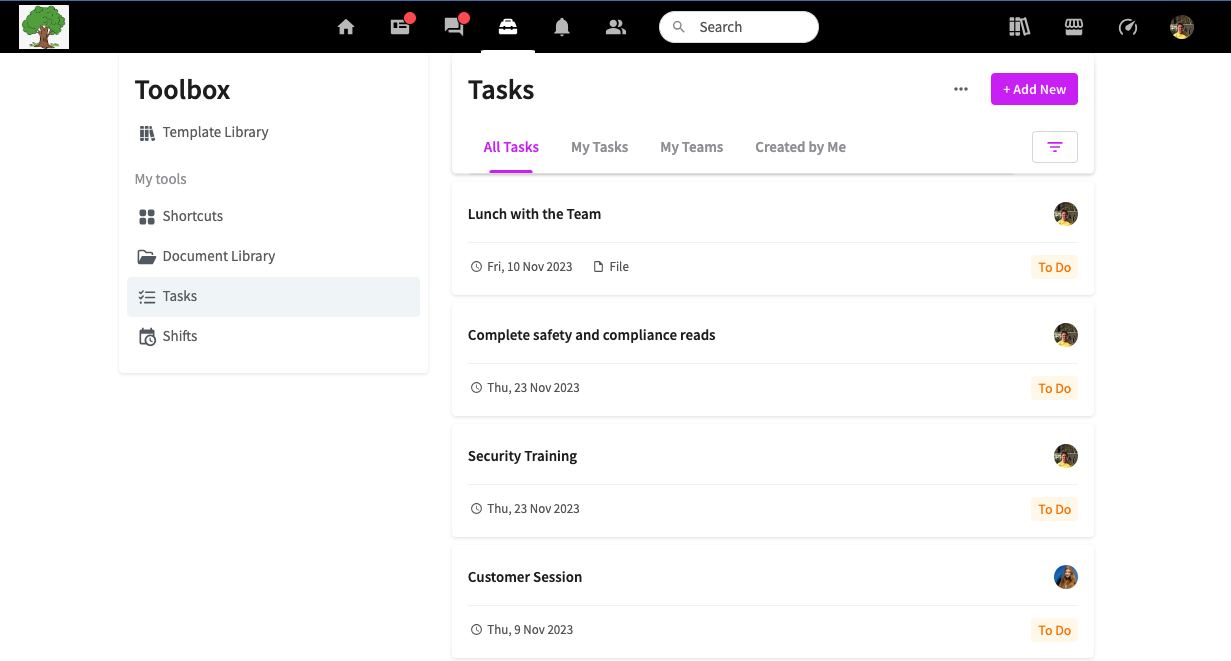This screenshot has height=661, width=1231.
Task: Open the three-dot options menu in Tasks
Action: [x=960, y=89]
